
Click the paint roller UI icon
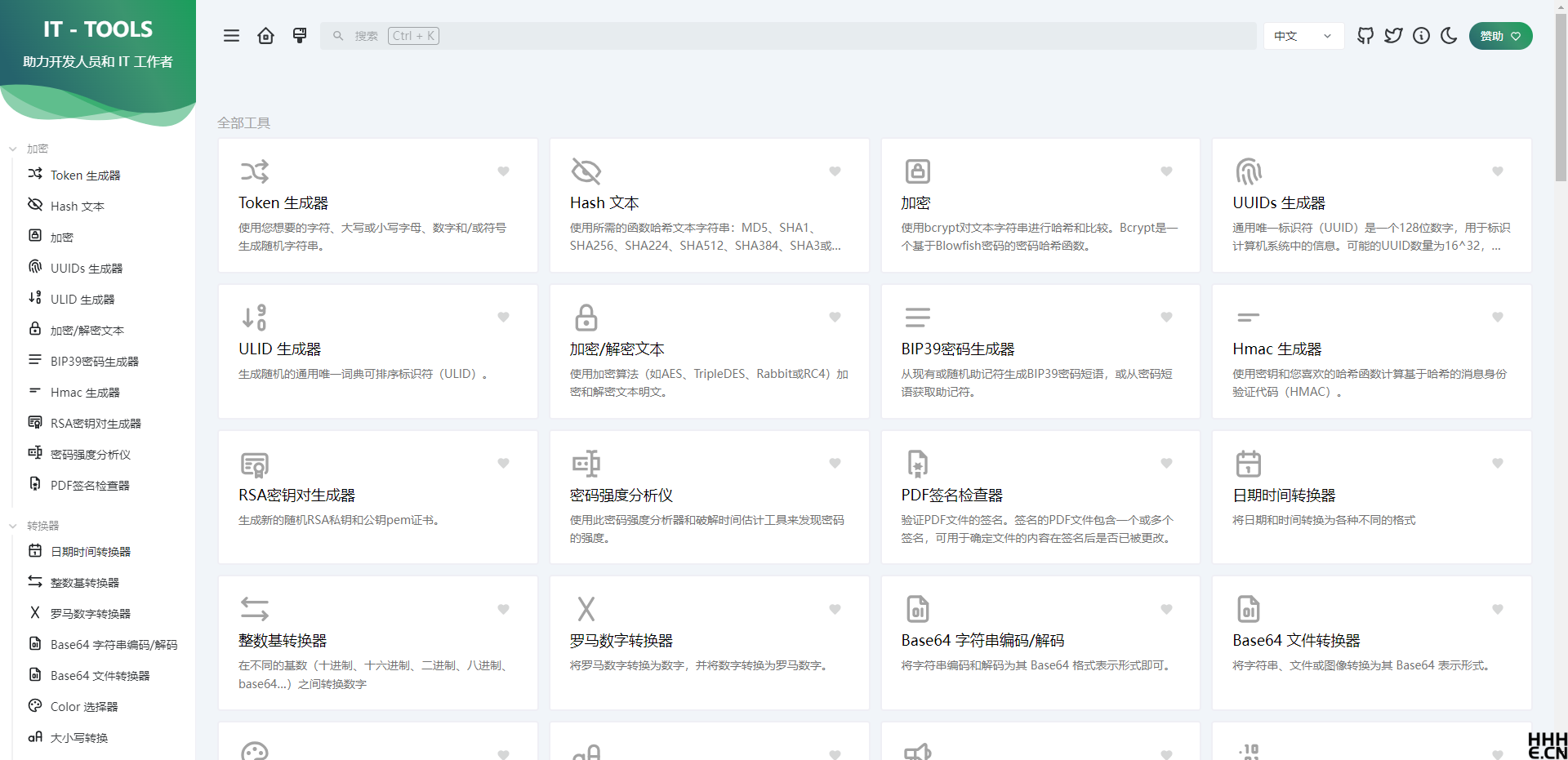(300, 36)
